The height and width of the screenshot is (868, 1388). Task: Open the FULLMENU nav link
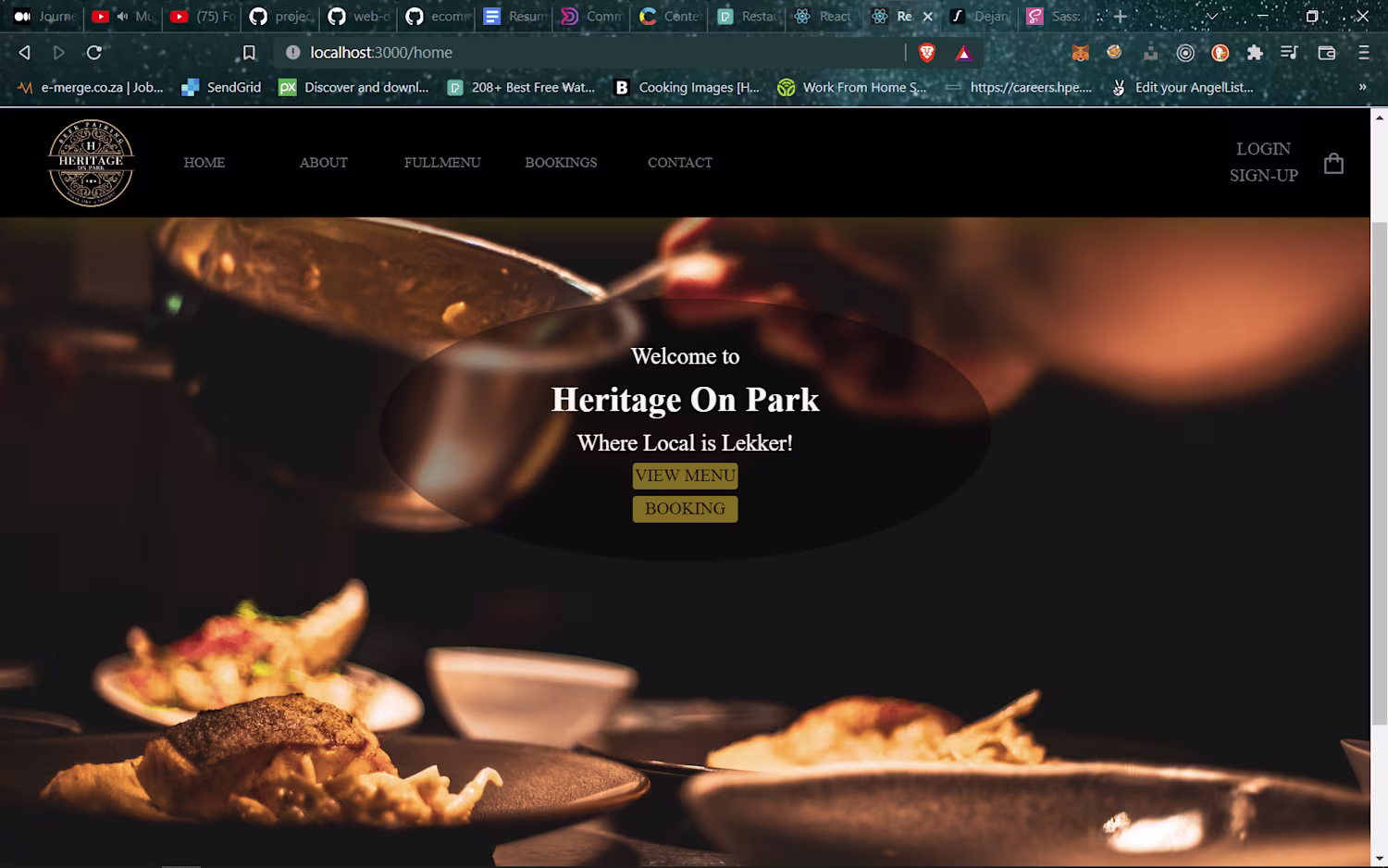[x=442, y=163]
